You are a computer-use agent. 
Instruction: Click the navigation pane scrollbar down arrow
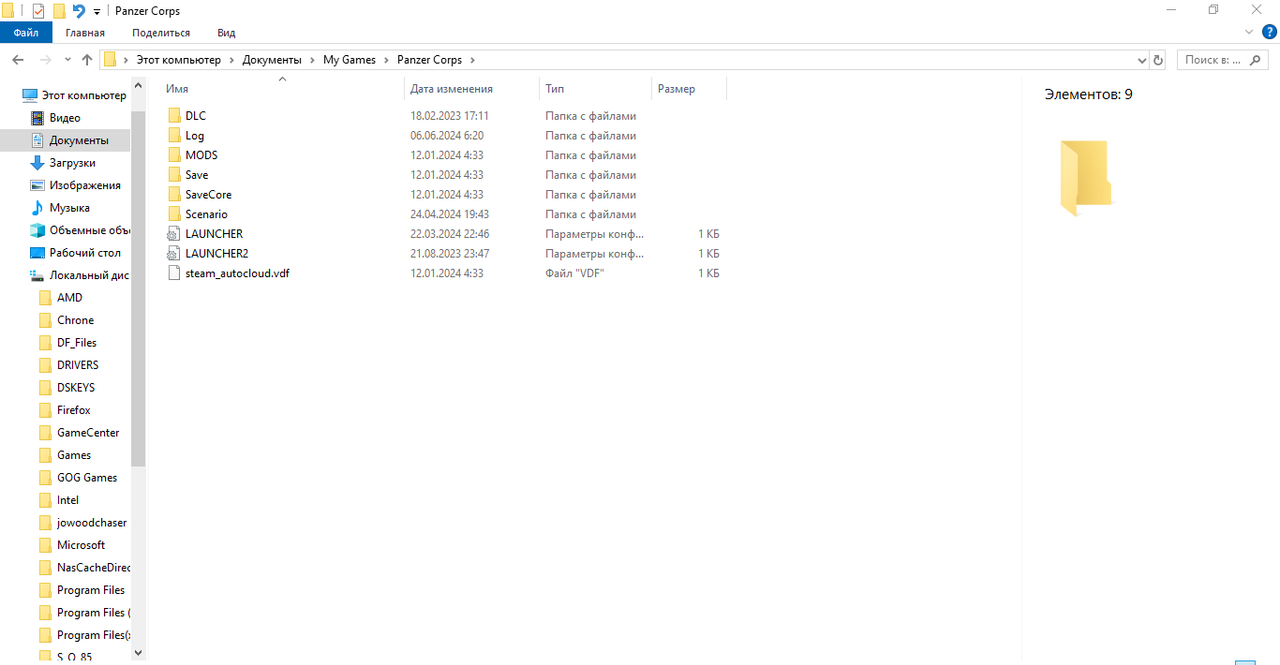click(x=138, y=653)
